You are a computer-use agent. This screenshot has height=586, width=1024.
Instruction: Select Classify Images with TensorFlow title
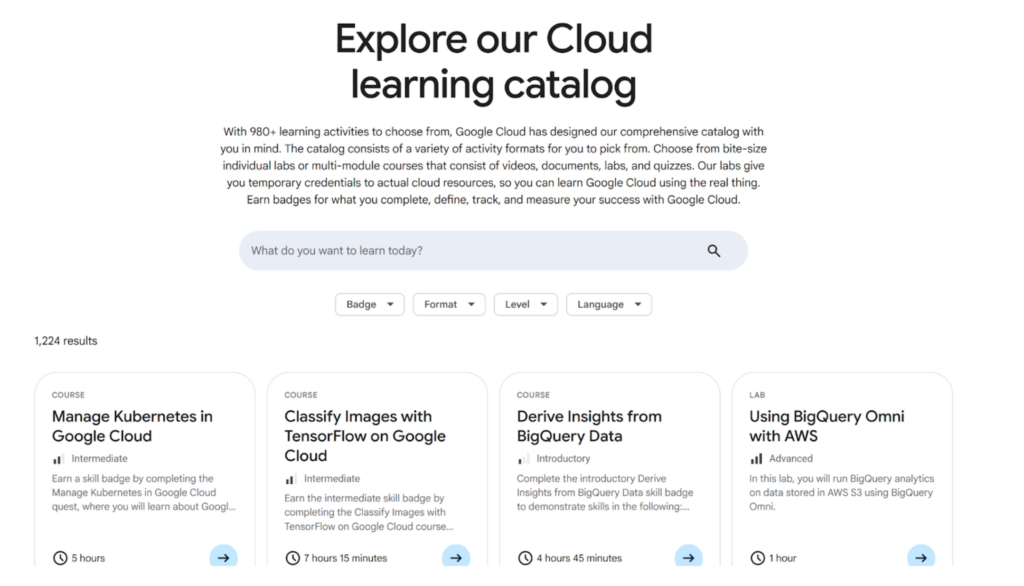click(x=365, y=436)
